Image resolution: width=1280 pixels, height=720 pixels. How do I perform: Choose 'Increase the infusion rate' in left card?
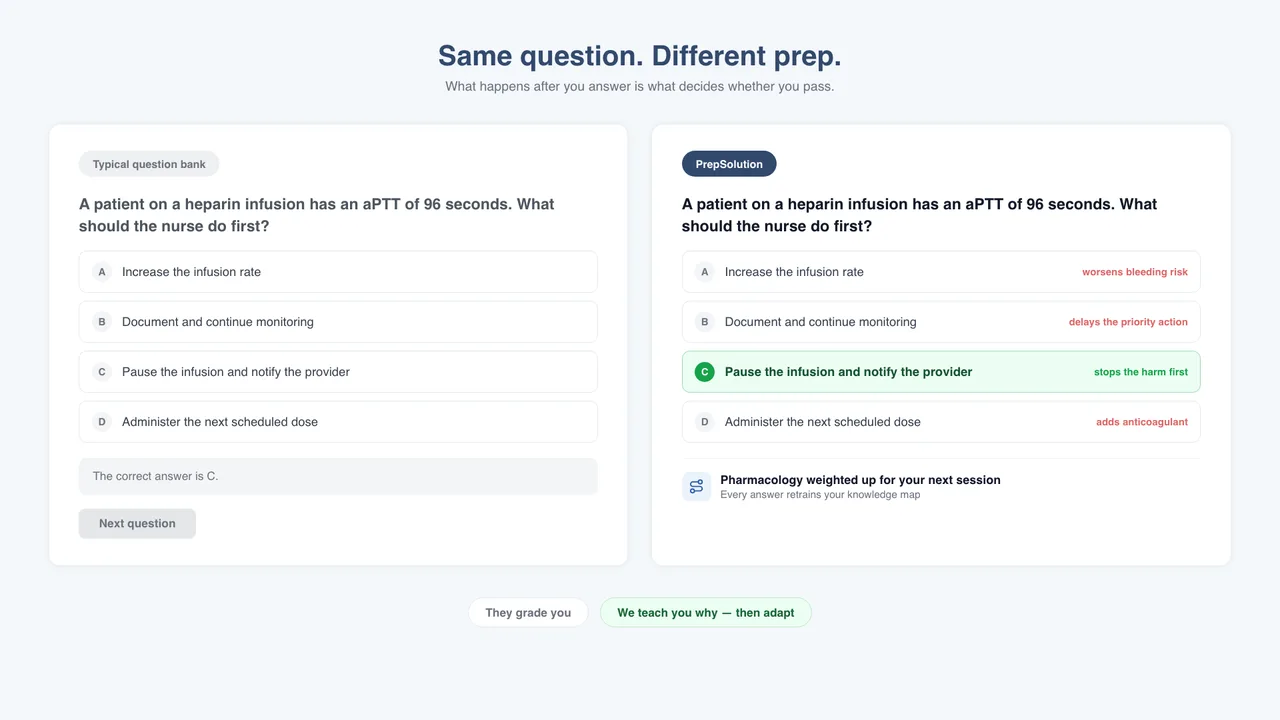click(x=338, y=272)
